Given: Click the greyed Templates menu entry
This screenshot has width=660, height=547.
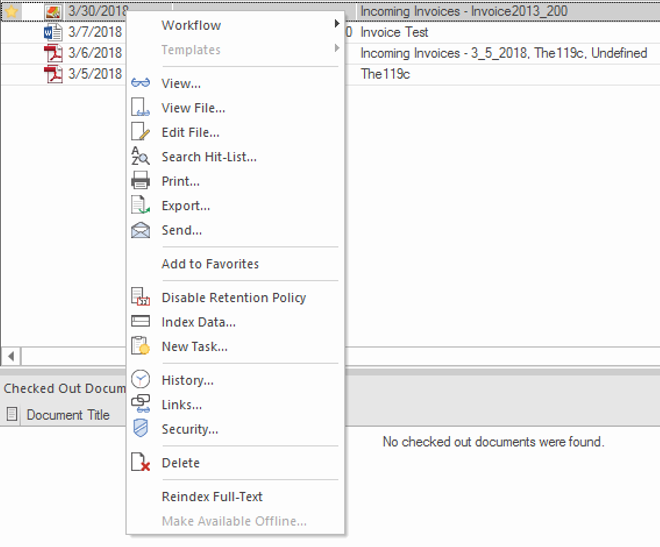Looking at the screenshot, I should 235,50.
